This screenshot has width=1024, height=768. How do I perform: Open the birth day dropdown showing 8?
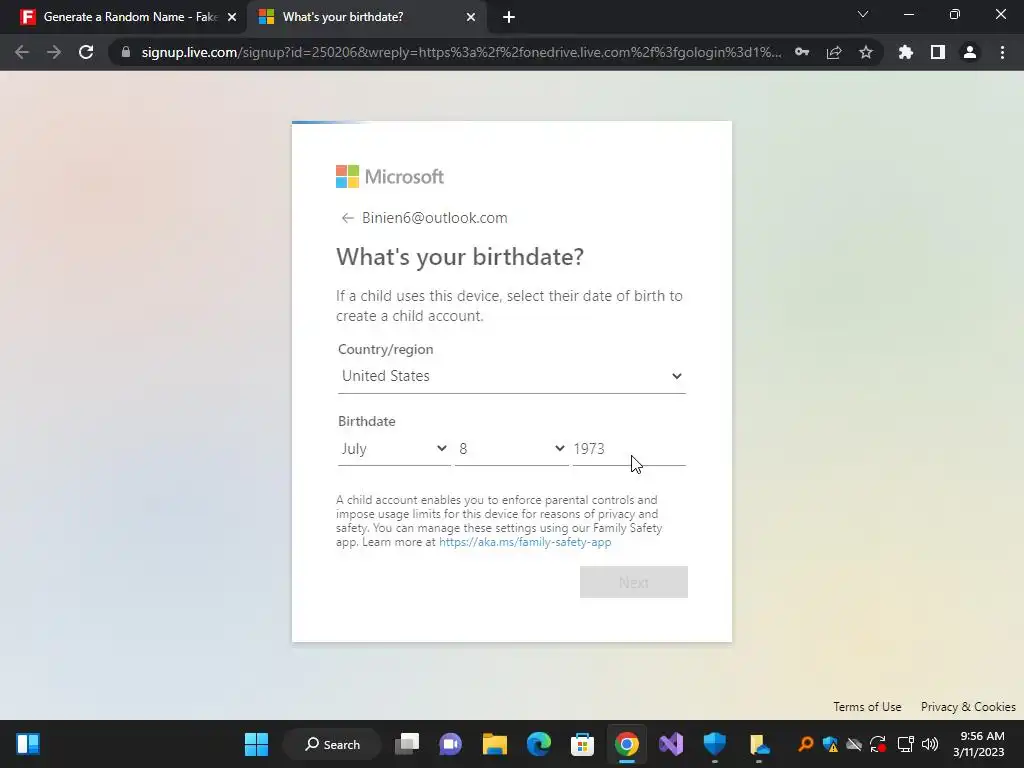point(511,449)
